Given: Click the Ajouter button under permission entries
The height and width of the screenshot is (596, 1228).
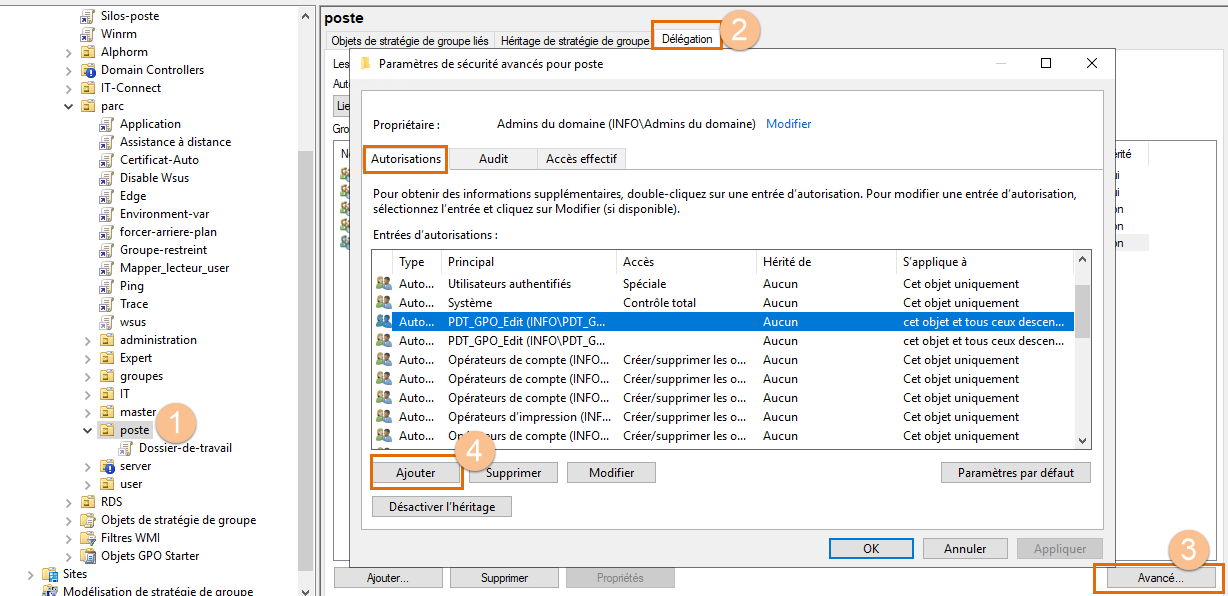Looking at the screenshot, I should pyautogui.click(x=415, y=473).
